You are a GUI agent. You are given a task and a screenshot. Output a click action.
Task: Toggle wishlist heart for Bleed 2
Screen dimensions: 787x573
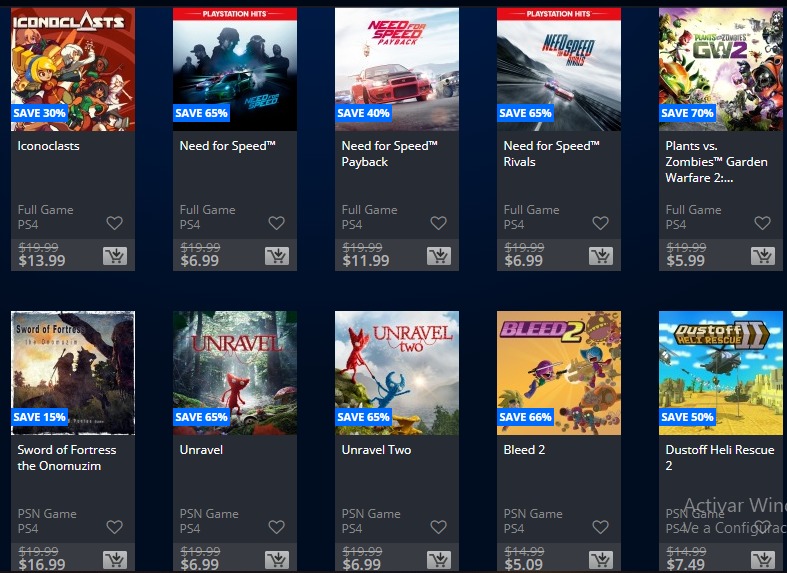pos(600,527)
